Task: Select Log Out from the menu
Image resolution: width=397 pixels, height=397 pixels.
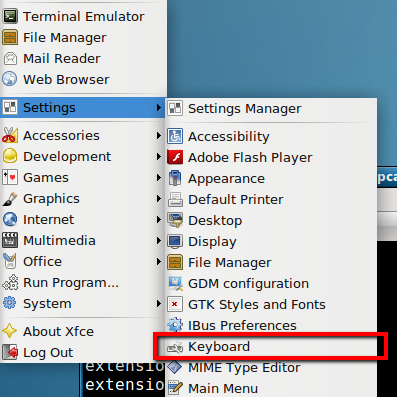Action: (83, 352)
